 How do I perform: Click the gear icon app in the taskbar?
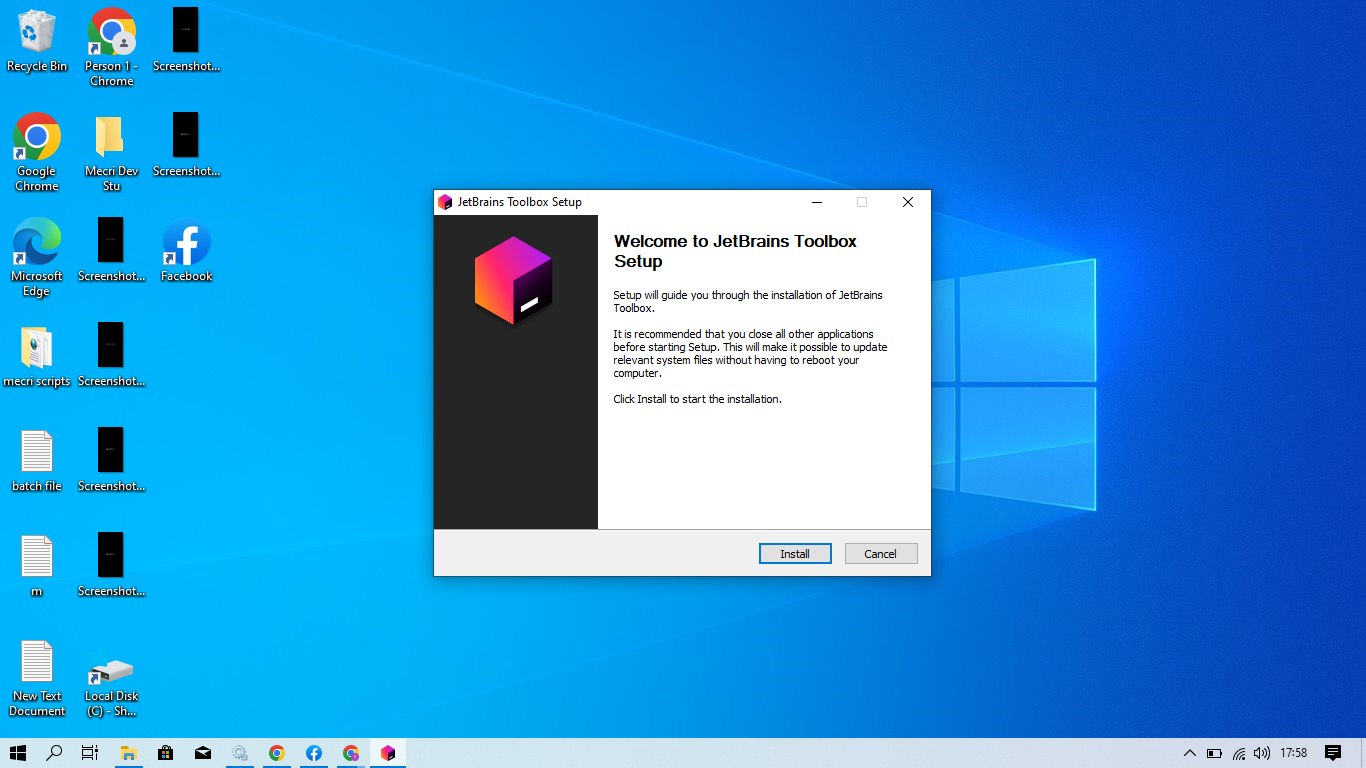240,753
